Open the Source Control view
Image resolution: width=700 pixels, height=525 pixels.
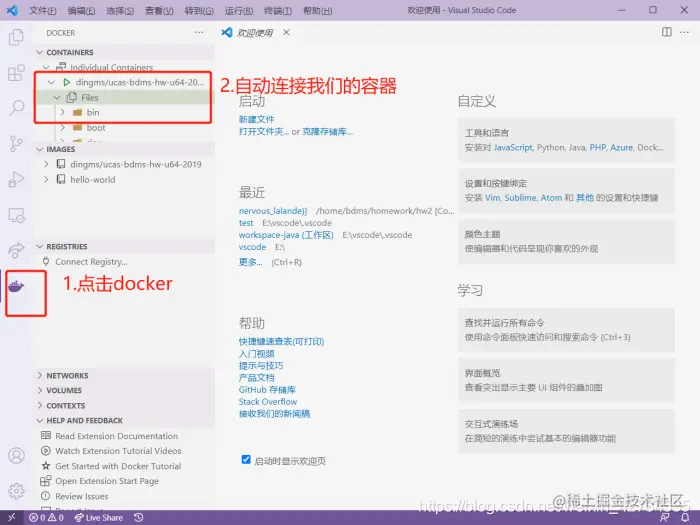(17, 143)
